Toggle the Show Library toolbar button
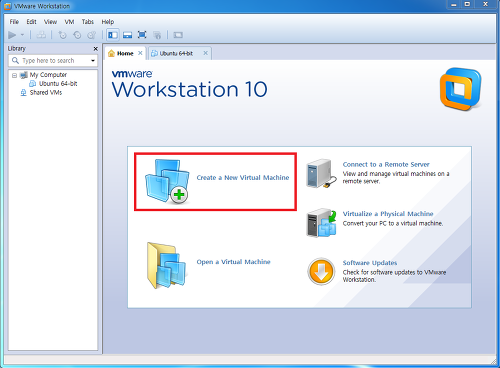Screen dimensions: 500x368 pos(113,35)
